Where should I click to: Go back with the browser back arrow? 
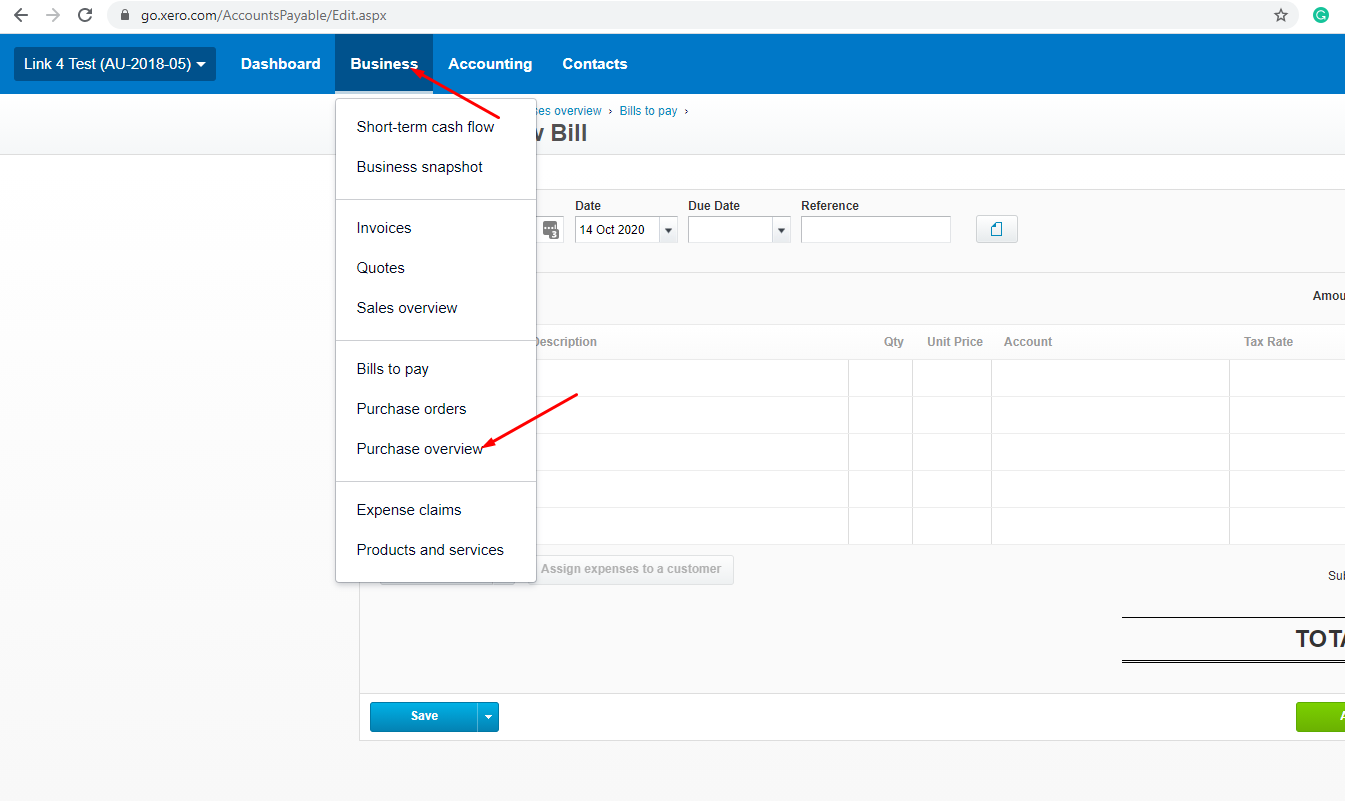click(x=21, y=15)
